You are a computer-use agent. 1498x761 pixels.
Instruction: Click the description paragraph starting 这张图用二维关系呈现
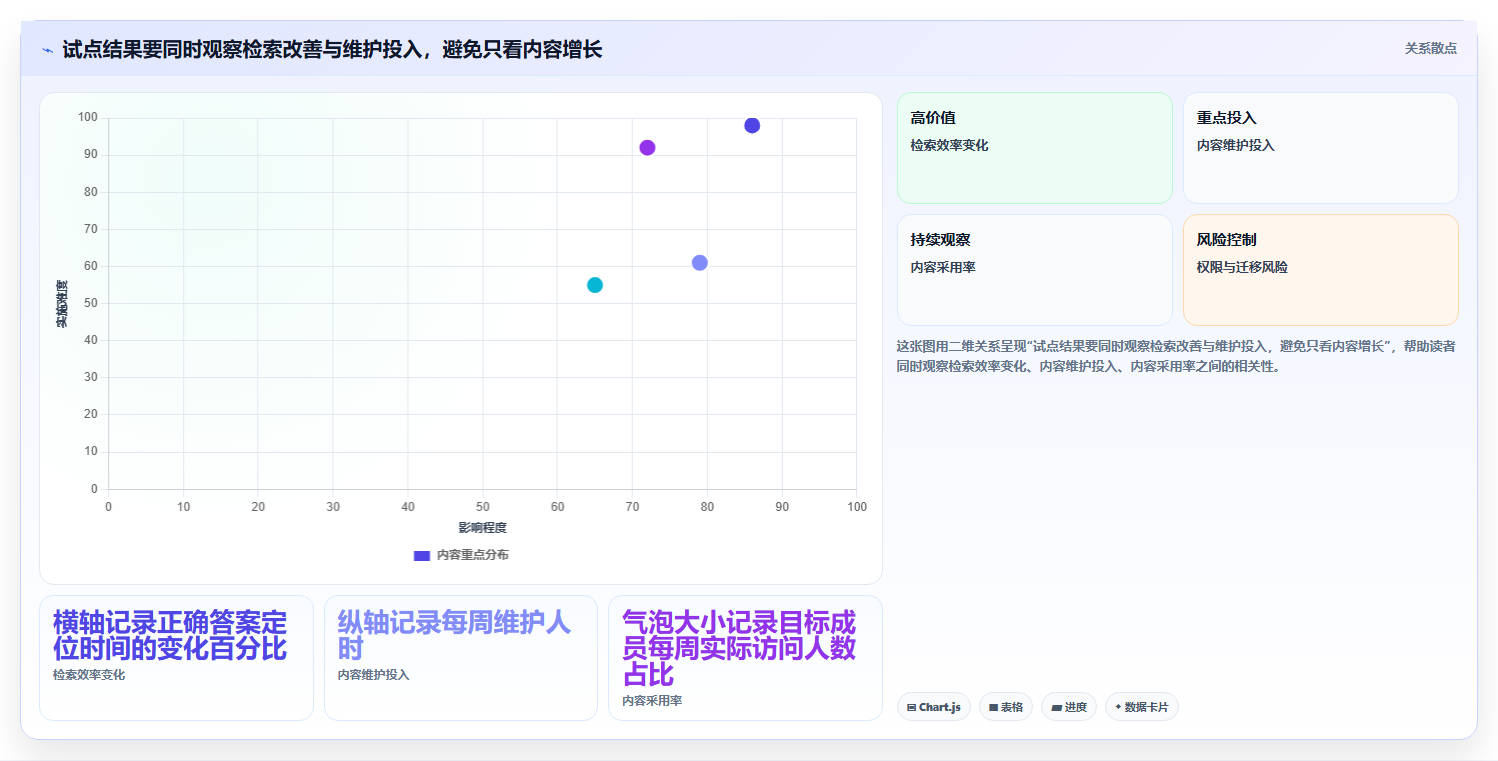pyautogui.click(x=1177, y=356)
